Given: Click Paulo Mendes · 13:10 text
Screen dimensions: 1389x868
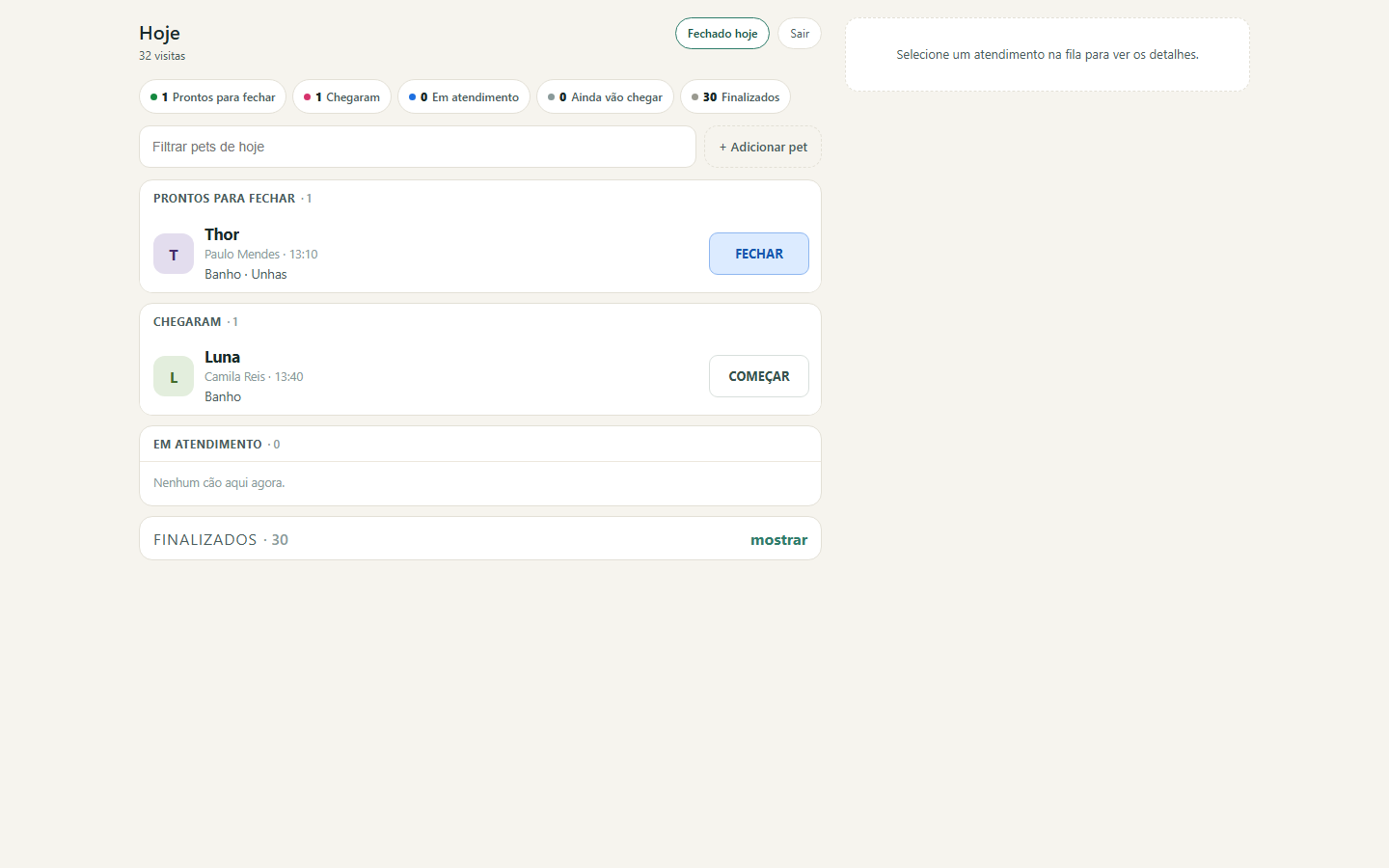Looking at the screenshot, I should (260, 255).
